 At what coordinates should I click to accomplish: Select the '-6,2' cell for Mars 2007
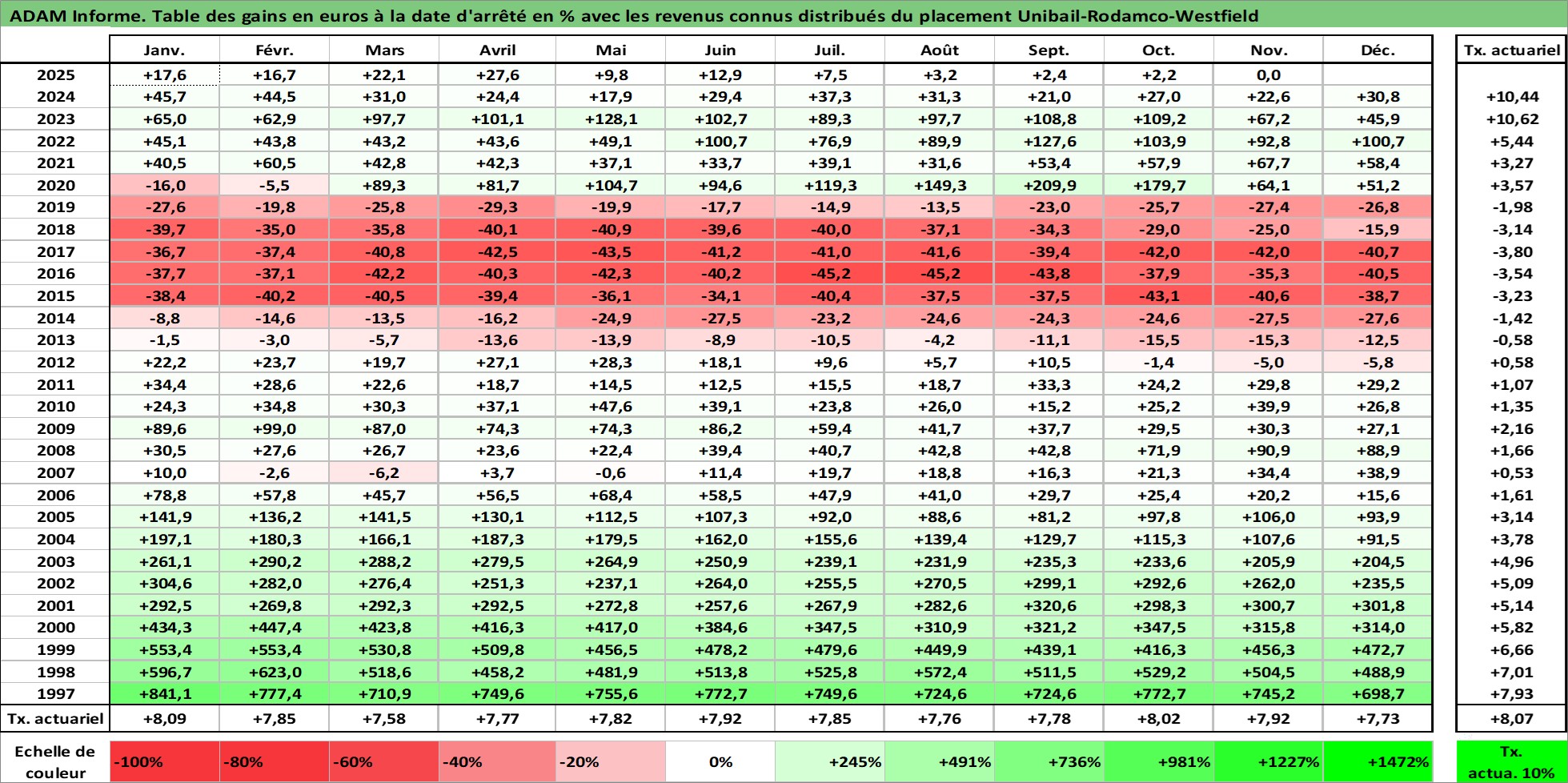coord(384,473)
